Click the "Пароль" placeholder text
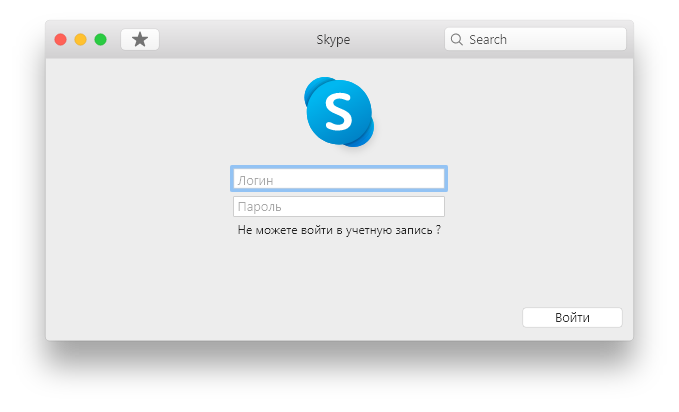Screen dimensions: 679x412 coord(258,208)
